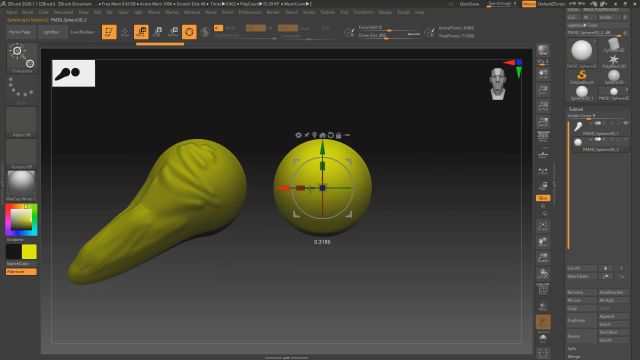Open the Render menu
Screen dimensions: 640x360
(273, 12)
